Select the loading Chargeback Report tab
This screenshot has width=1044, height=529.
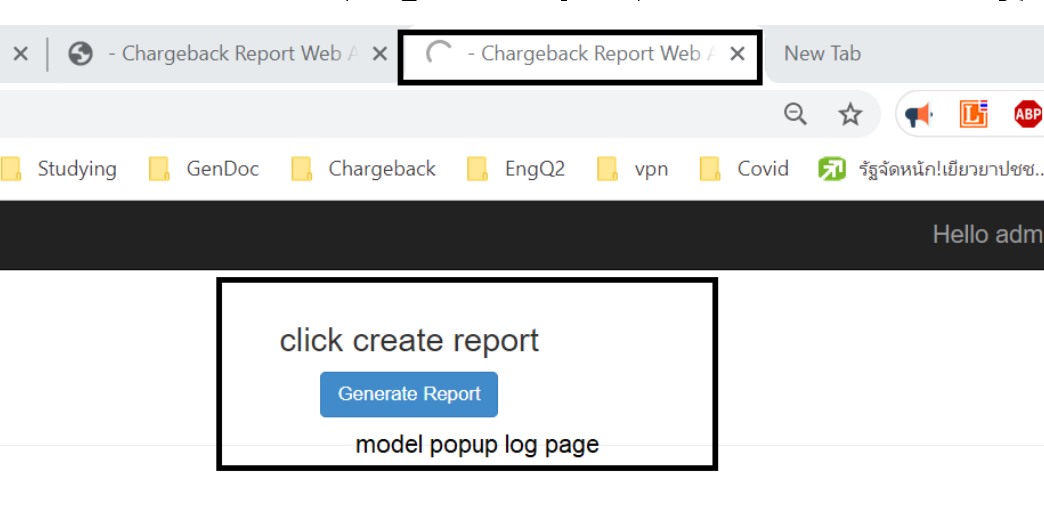point(579,57)
